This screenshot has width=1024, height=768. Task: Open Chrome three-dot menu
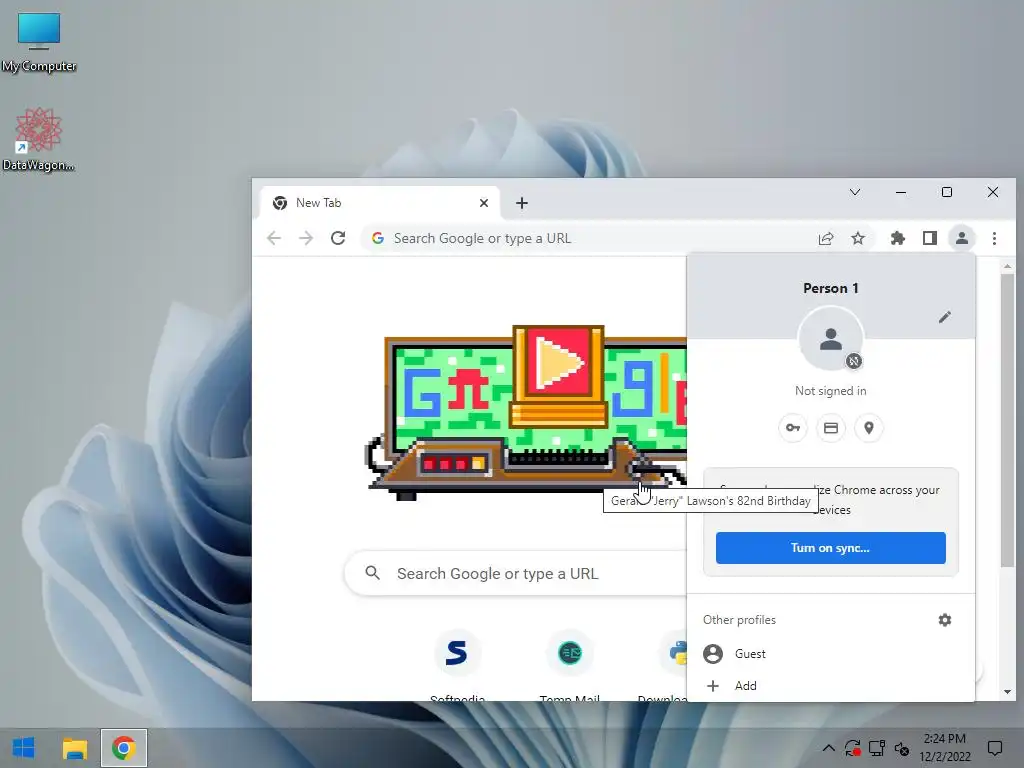994,238
